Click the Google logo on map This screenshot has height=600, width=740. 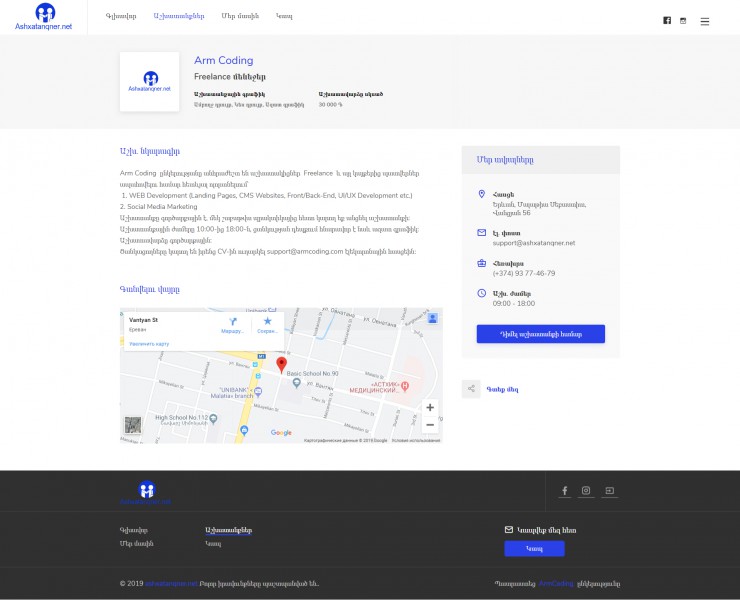pos(281,432)
